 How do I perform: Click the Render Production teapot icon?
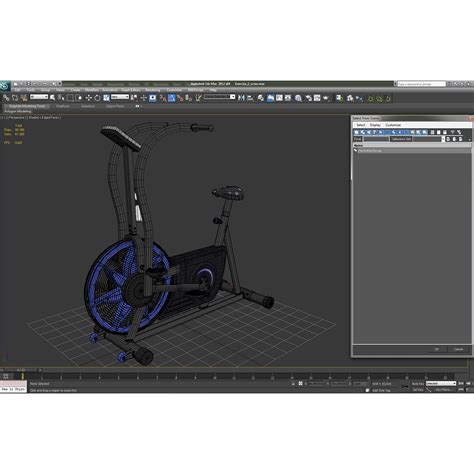326,98
